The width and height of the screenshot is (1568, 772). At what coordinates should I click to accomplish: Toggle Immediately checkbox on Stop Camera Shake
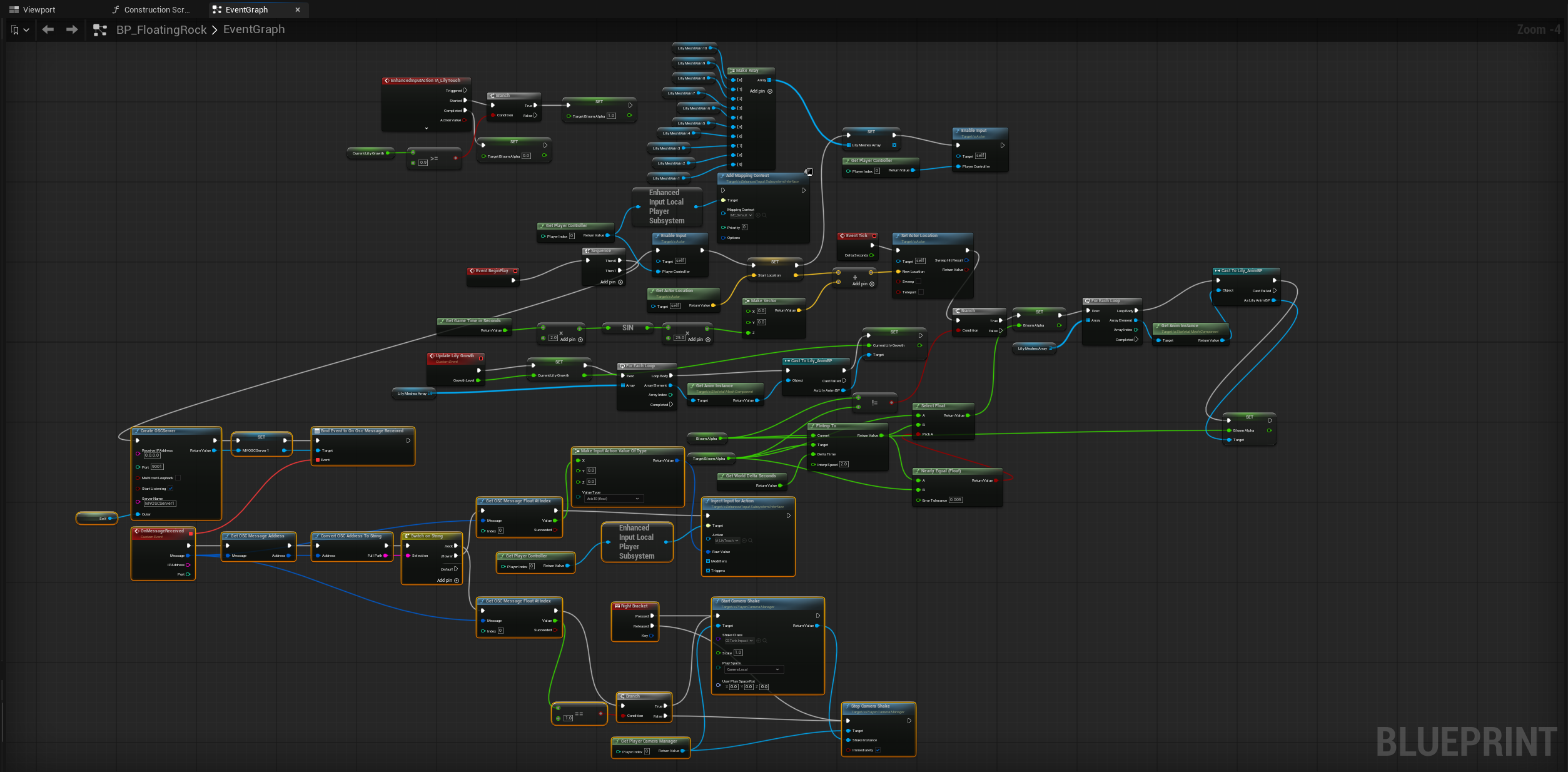point(878,750)
